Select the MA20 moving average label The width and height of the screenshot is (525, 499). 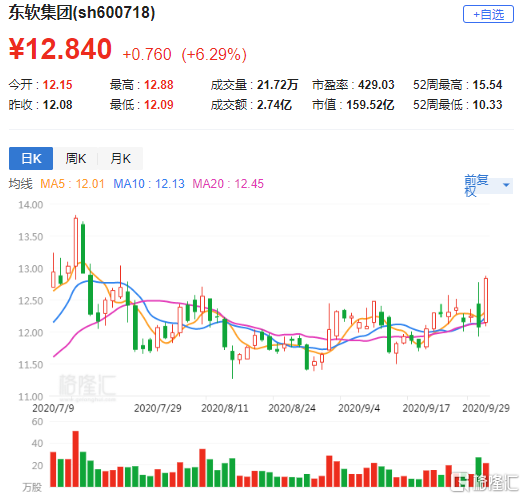click(x=228, y=184)
